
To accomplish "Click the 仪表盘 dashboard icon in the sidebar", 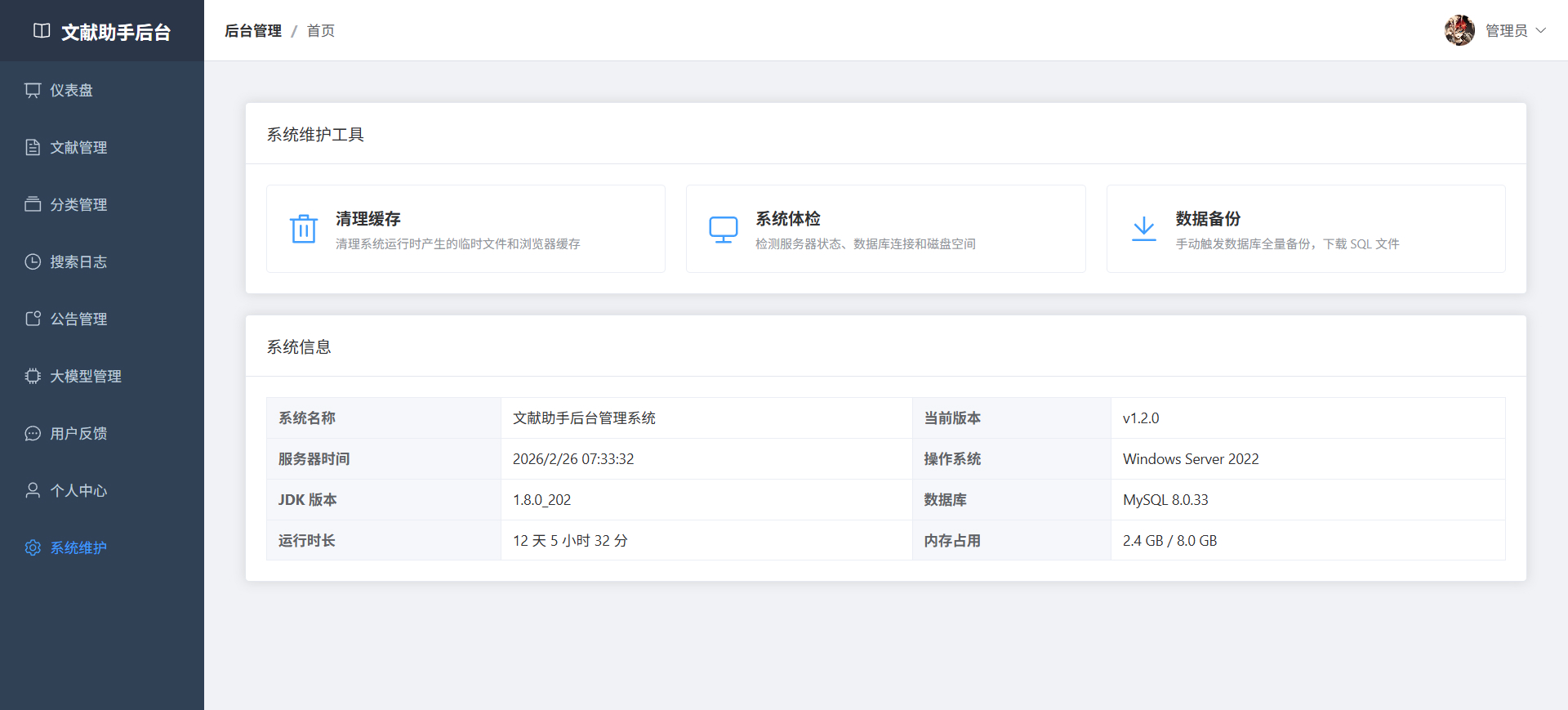I will pos(33,90).
